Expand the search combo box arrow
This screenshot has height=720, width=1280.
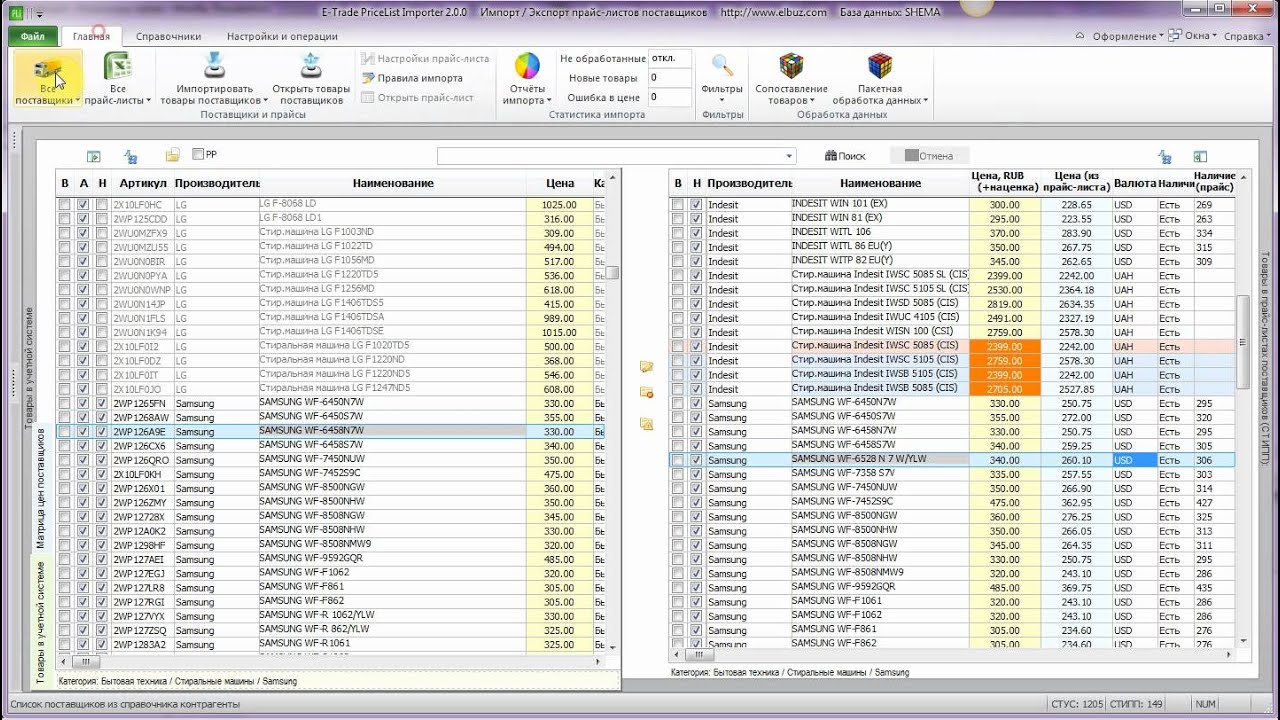click(x=789, y=156)
